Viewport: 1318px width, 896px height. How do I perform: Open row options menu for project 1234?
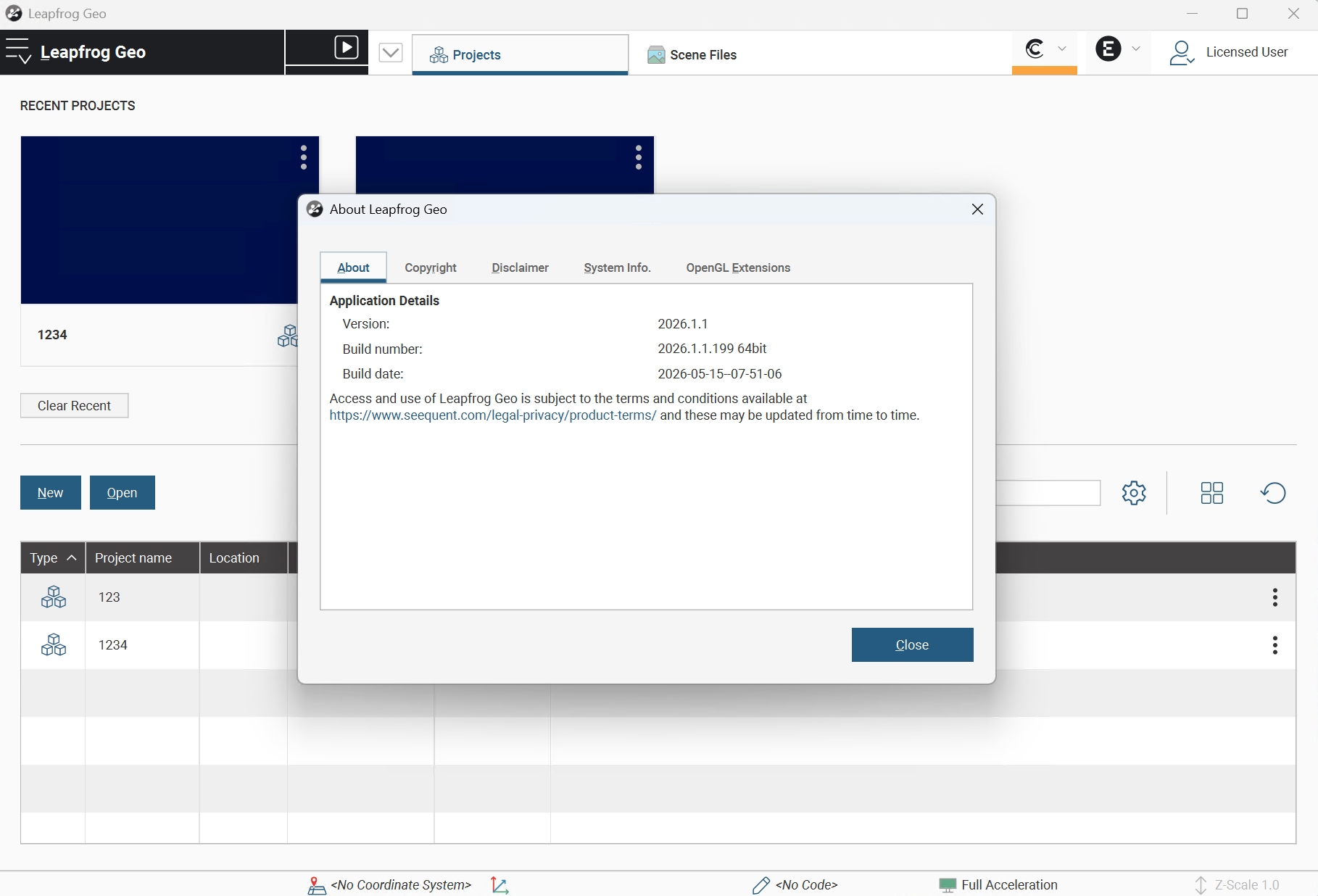1275,645
